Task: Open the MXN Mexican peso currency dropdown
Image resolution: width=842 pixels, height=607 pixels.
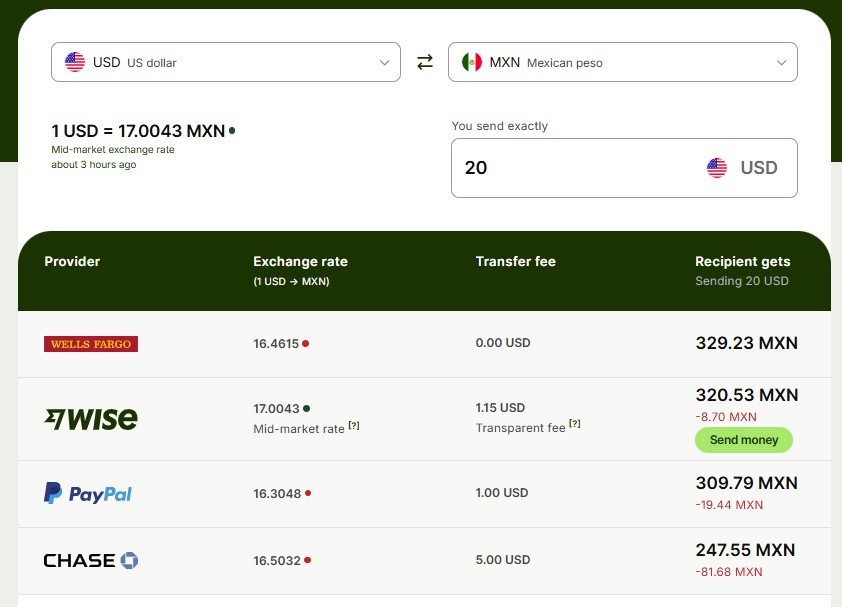Action: [x=622, y=62]
